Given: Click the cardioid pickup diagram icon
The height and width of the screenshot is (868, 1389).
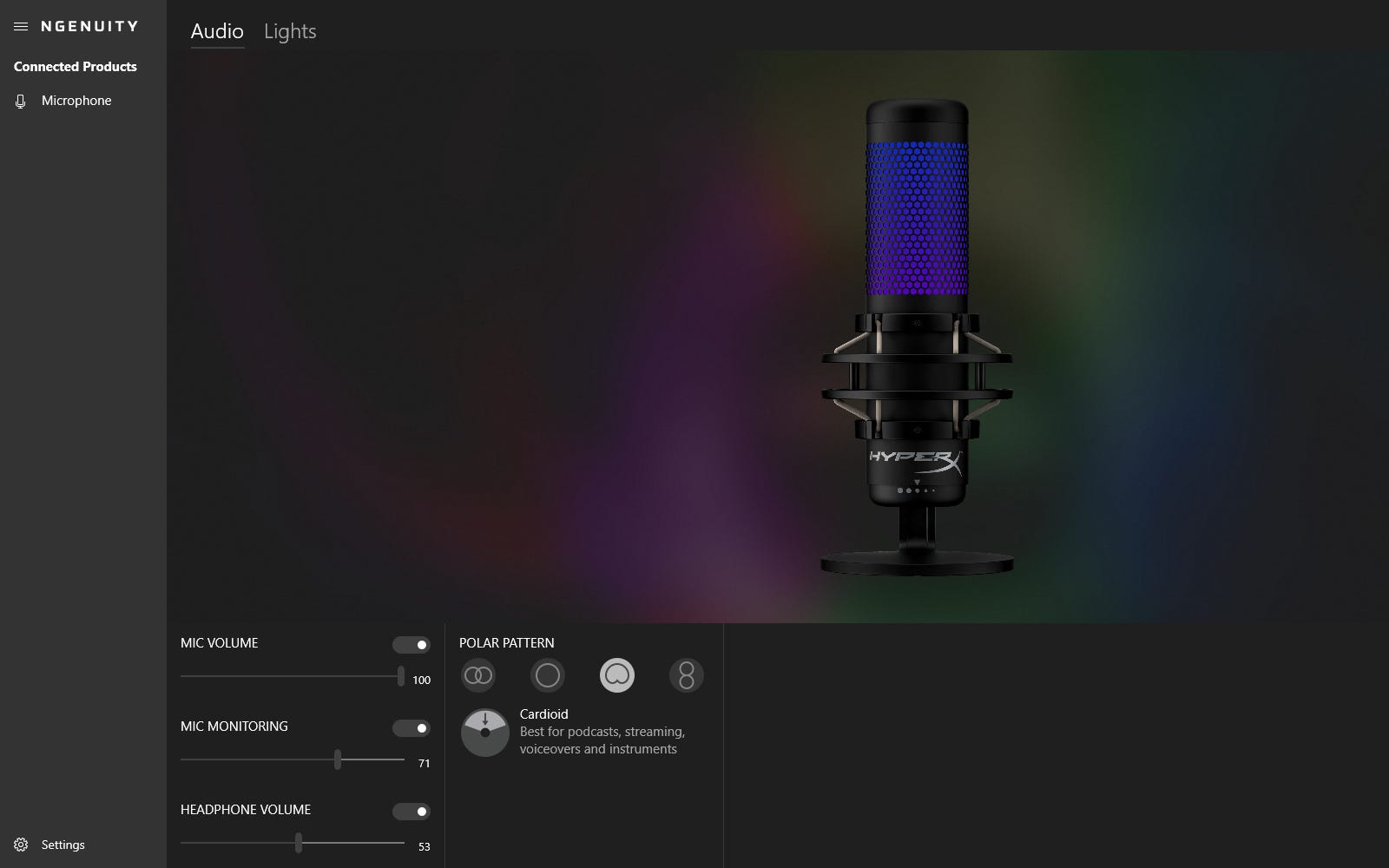Looking at the screenshot, I should coord(485,733).
